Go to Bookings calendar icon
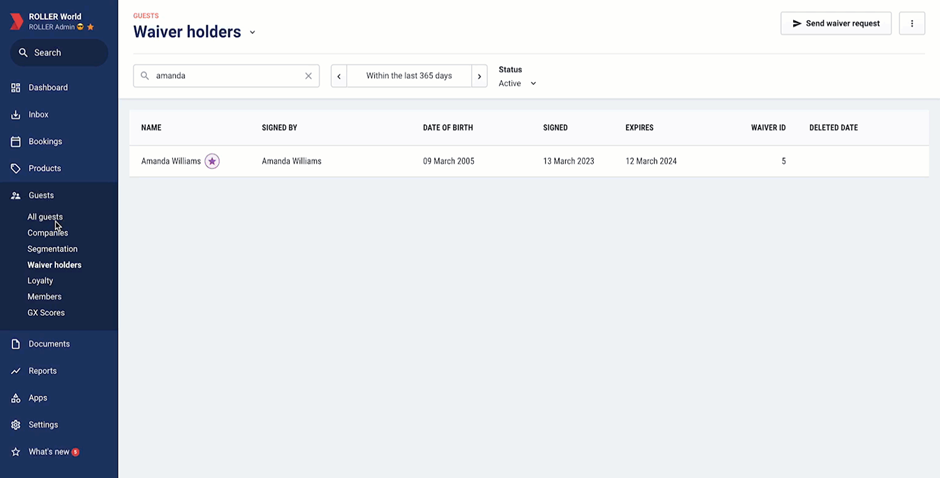The height and width of the screenshot is (478, 940). pyautogui.click(x=16, y=142)
